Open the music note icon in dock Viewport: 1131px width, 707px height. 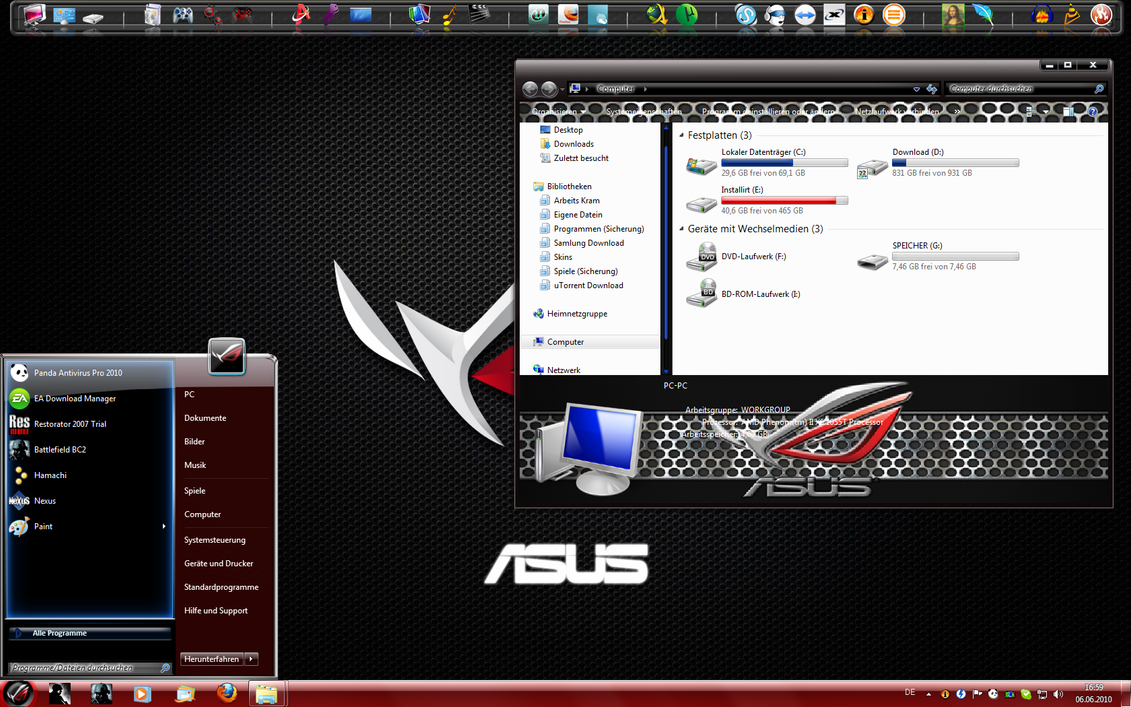click(x=449, y=14)
